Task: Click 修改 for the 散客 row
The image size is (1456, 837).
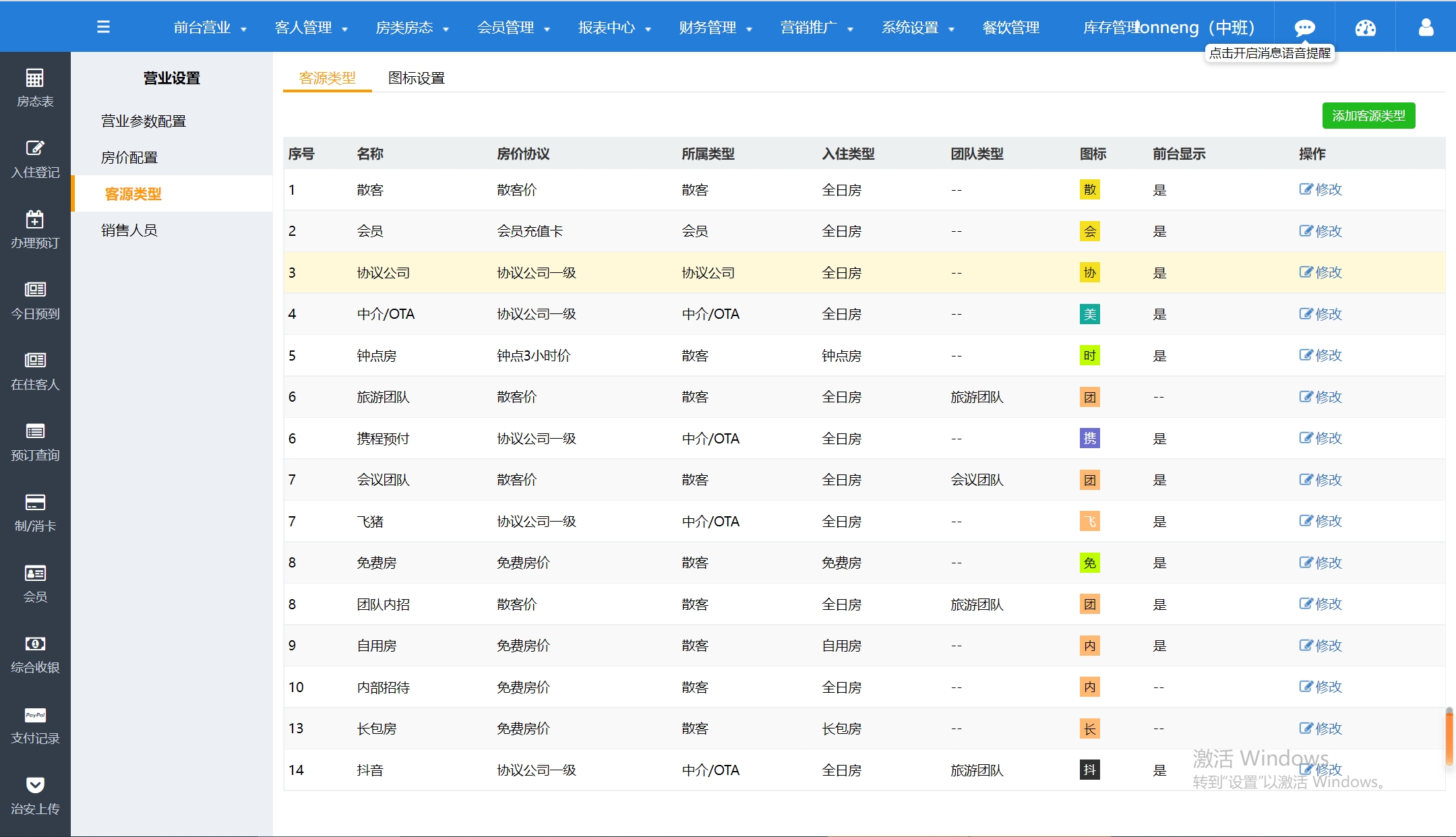Action: (x=1321, y=189)
